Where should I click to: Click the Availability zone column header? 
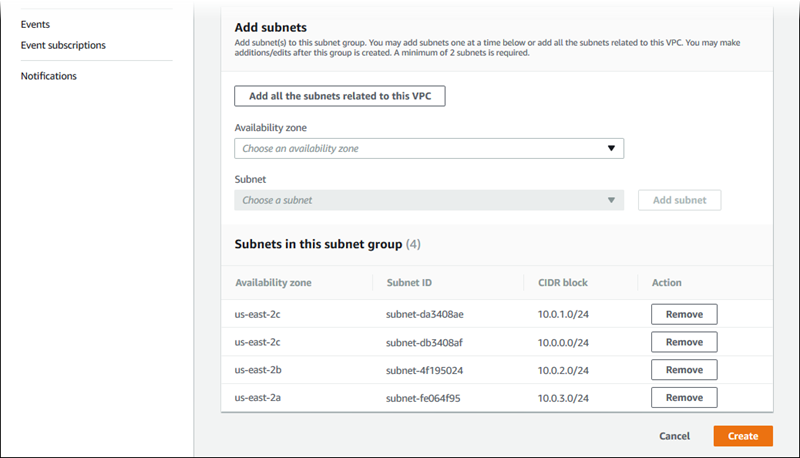coord(273,283)
